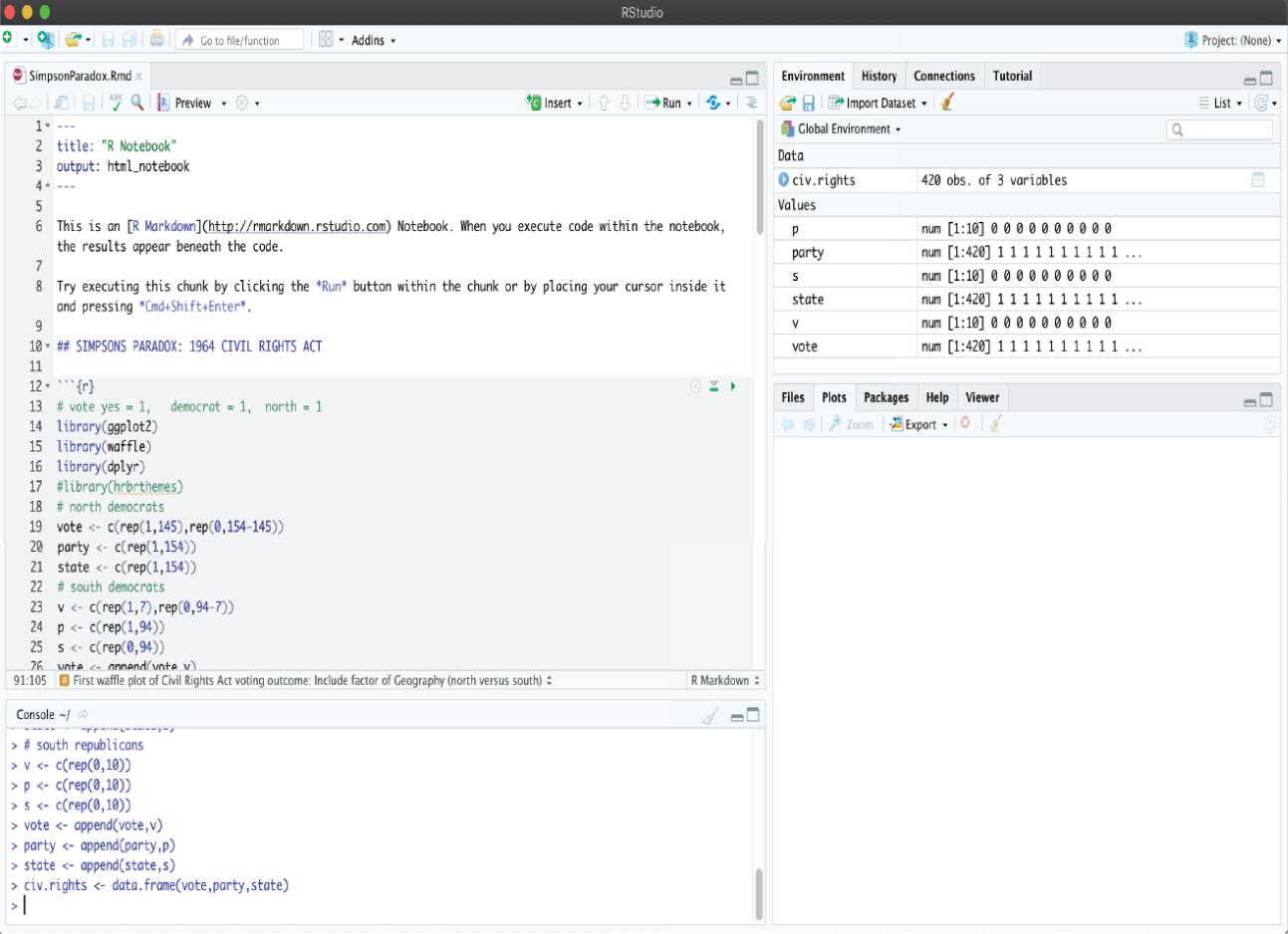Image resolution: width=1288 pixels, height=934 pixels.
Task: Clear all plots with the Plots broom icon
Action: [995, 423]
